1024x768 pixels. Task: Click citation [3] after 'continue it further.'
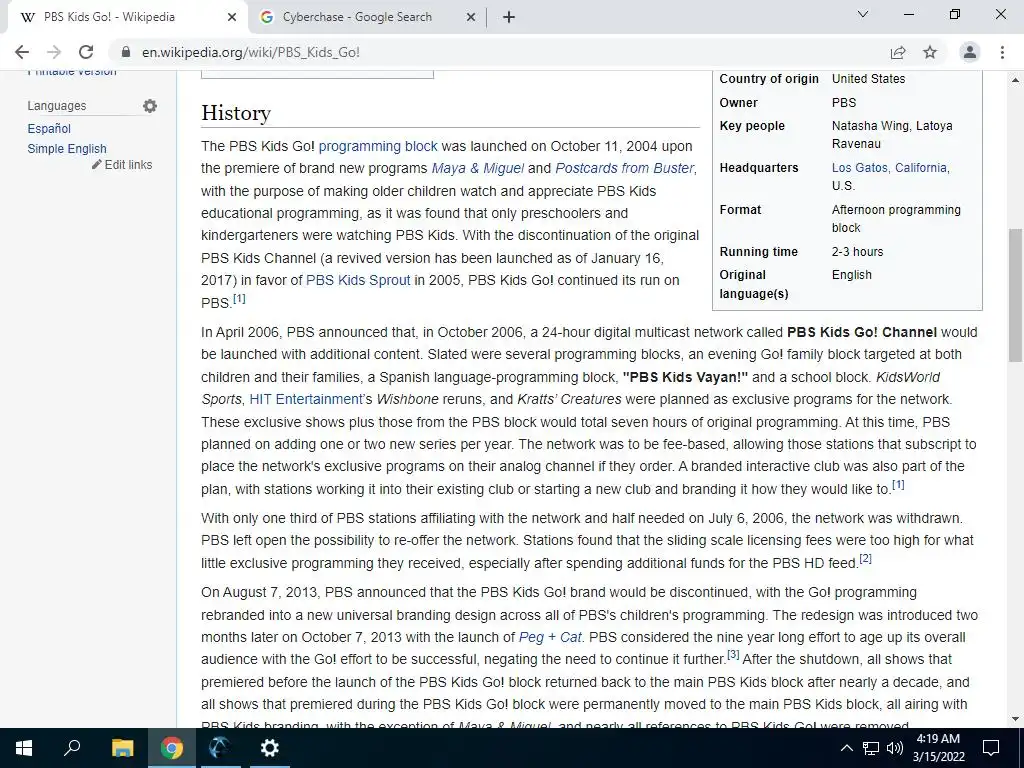click(733, 654)
